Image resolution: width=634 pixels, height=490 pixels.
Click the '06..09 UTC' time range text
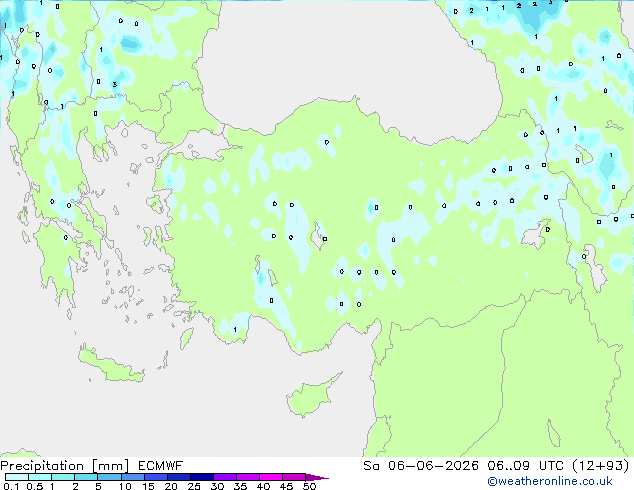tap(525, 466)
